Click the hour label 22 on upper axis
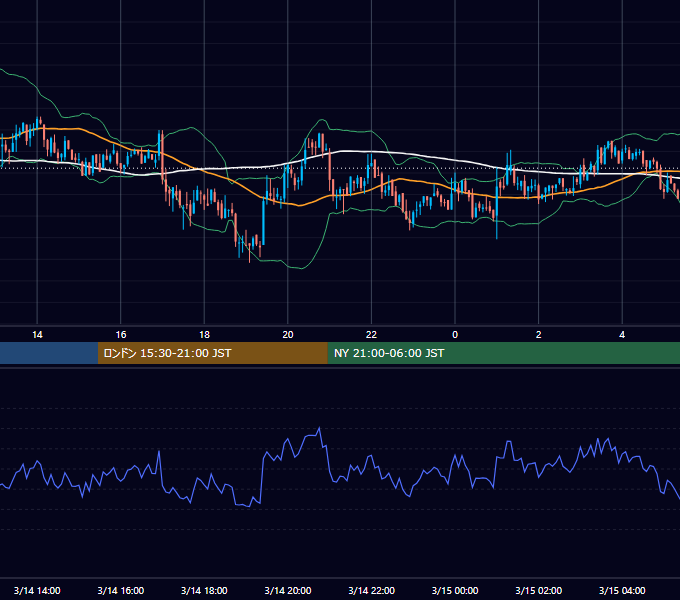 pyautogui.click(x=371, y=335)
